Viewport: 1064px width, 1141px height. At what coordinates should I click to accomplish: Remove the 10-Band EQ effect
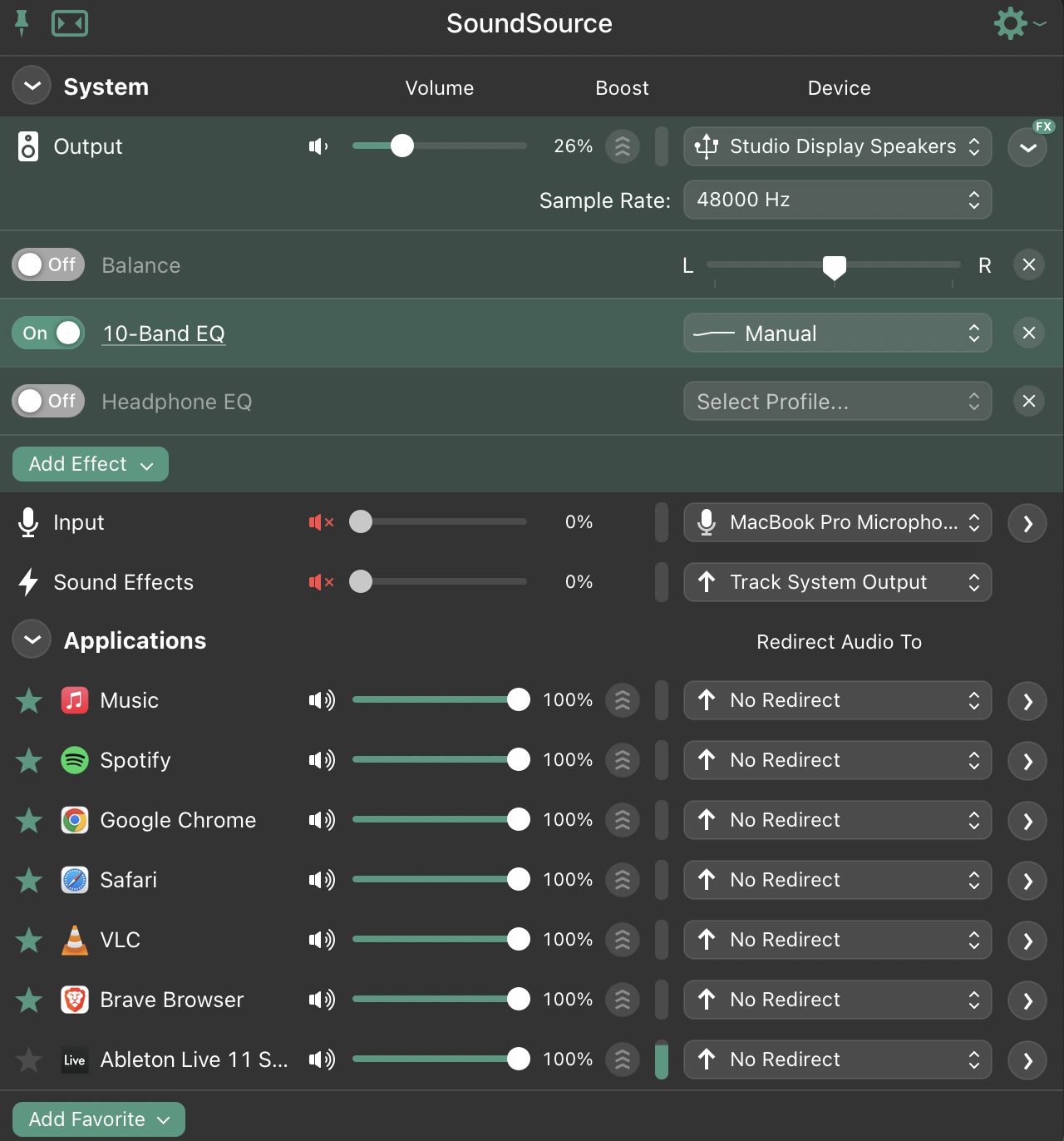1029,333
